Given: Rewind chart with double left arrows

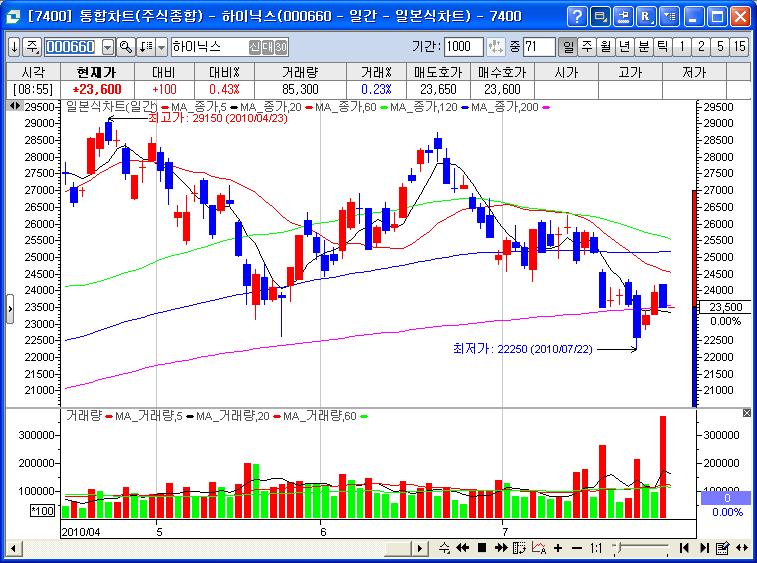Looking at the screenshot, I should click(x=463, y=548).
